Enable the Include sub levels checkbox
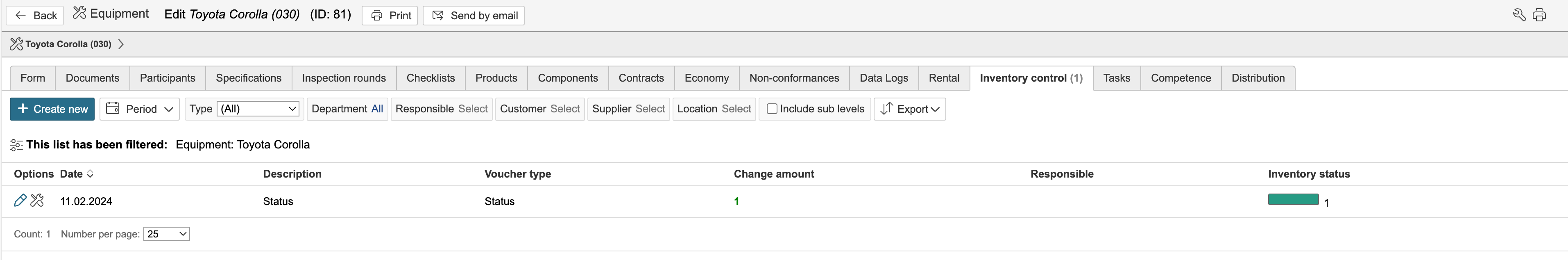1568x260 pixels. click(x=772, y=109)
